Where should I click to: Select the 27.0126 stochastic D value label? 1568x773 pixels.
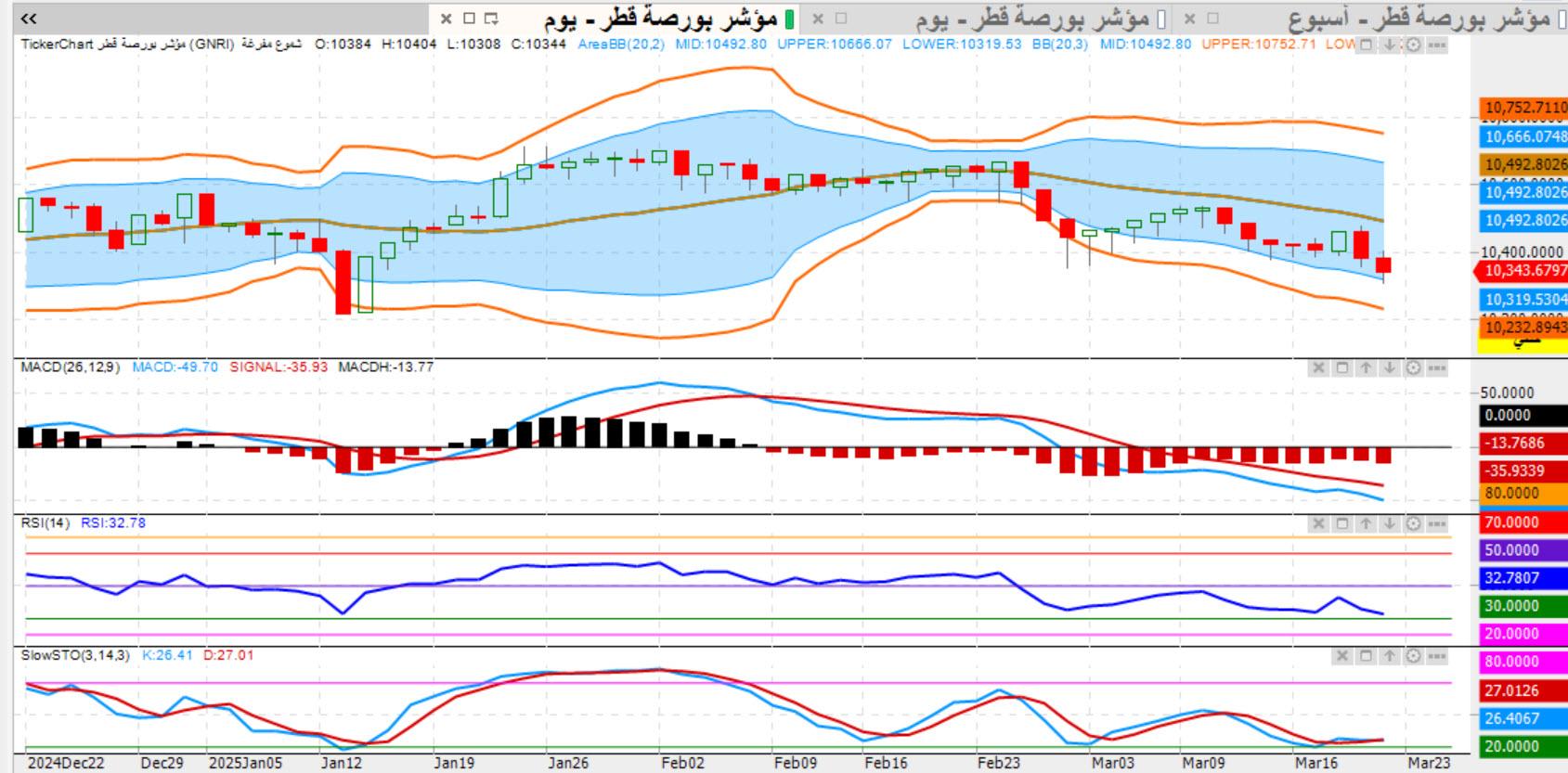pyautogui.click(x=1524, y=690)
